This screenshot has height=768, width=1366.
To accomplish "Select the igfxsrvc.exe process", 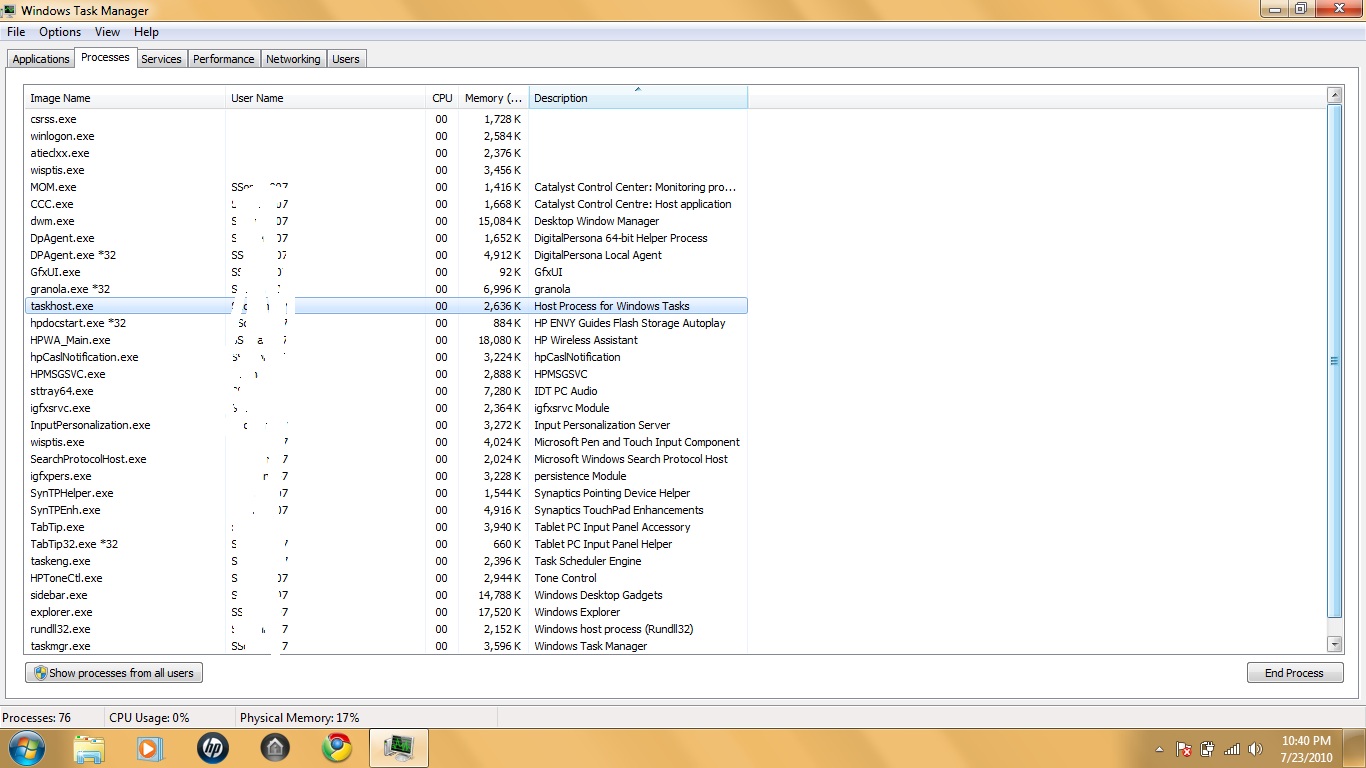I will pyautogui.click(x=386, y=408).
